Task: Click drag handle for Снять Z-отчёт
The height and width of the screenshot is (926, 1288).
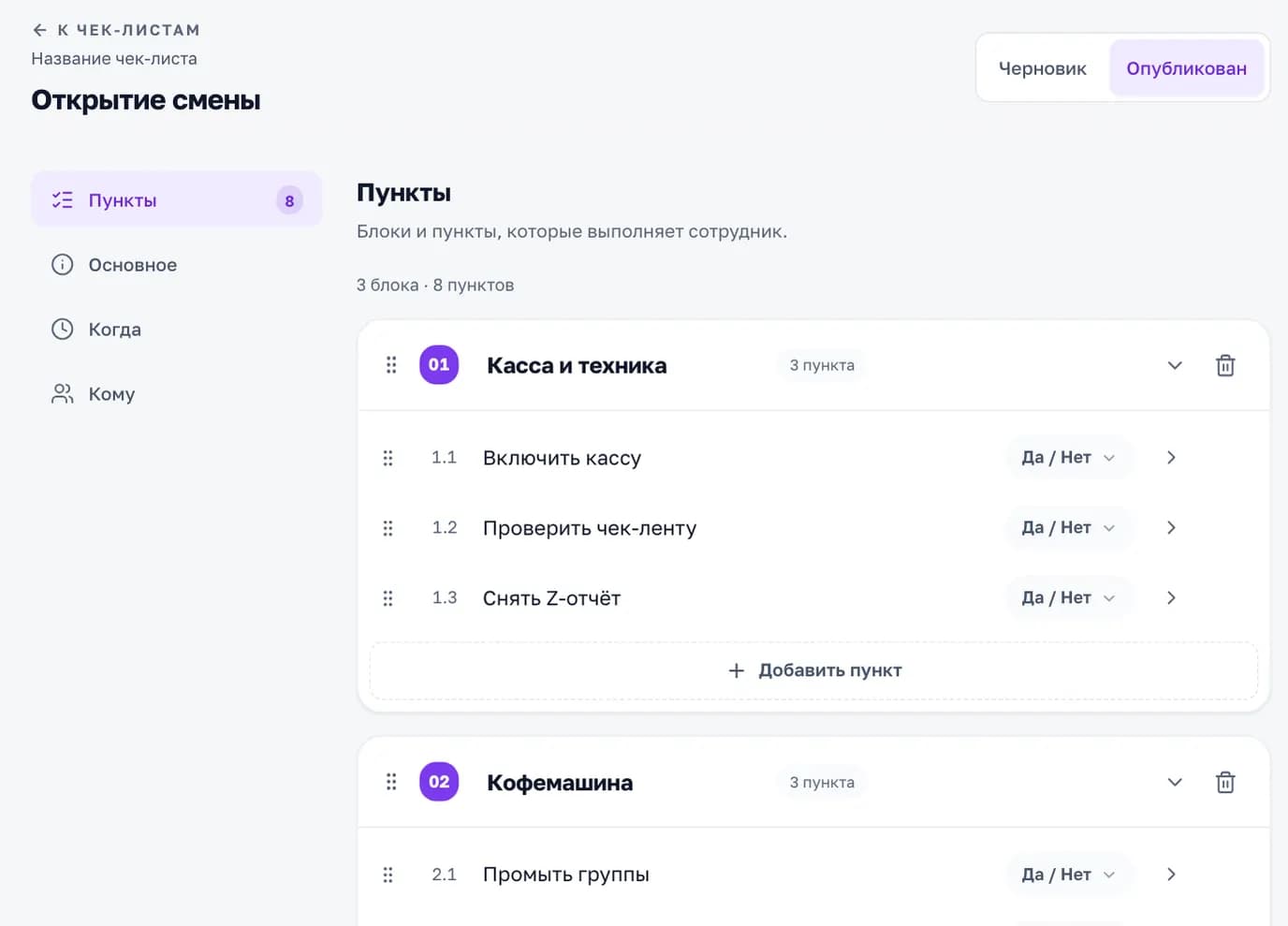Action: pos(388,598)
